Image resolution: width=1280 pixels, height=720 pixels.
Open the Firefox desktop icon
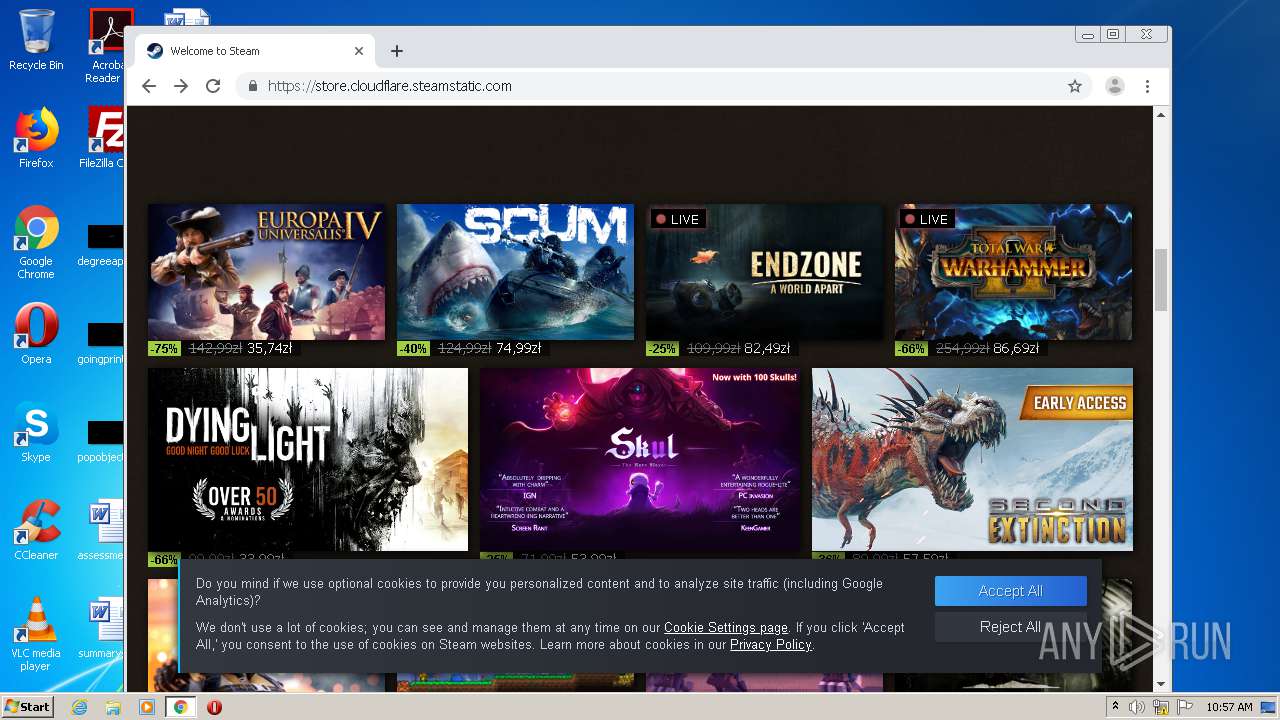[36, 138]
